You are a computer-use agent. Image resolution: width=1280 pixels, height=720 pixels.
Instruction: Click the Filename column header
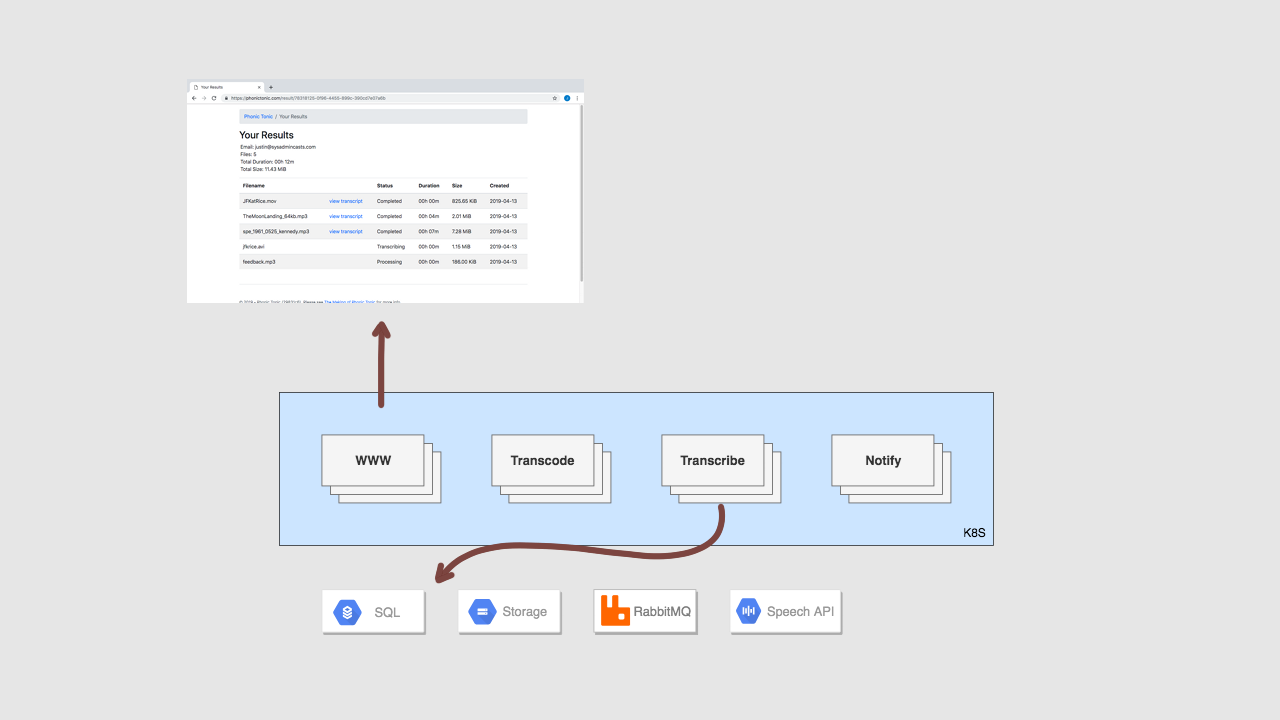(254, 186)
